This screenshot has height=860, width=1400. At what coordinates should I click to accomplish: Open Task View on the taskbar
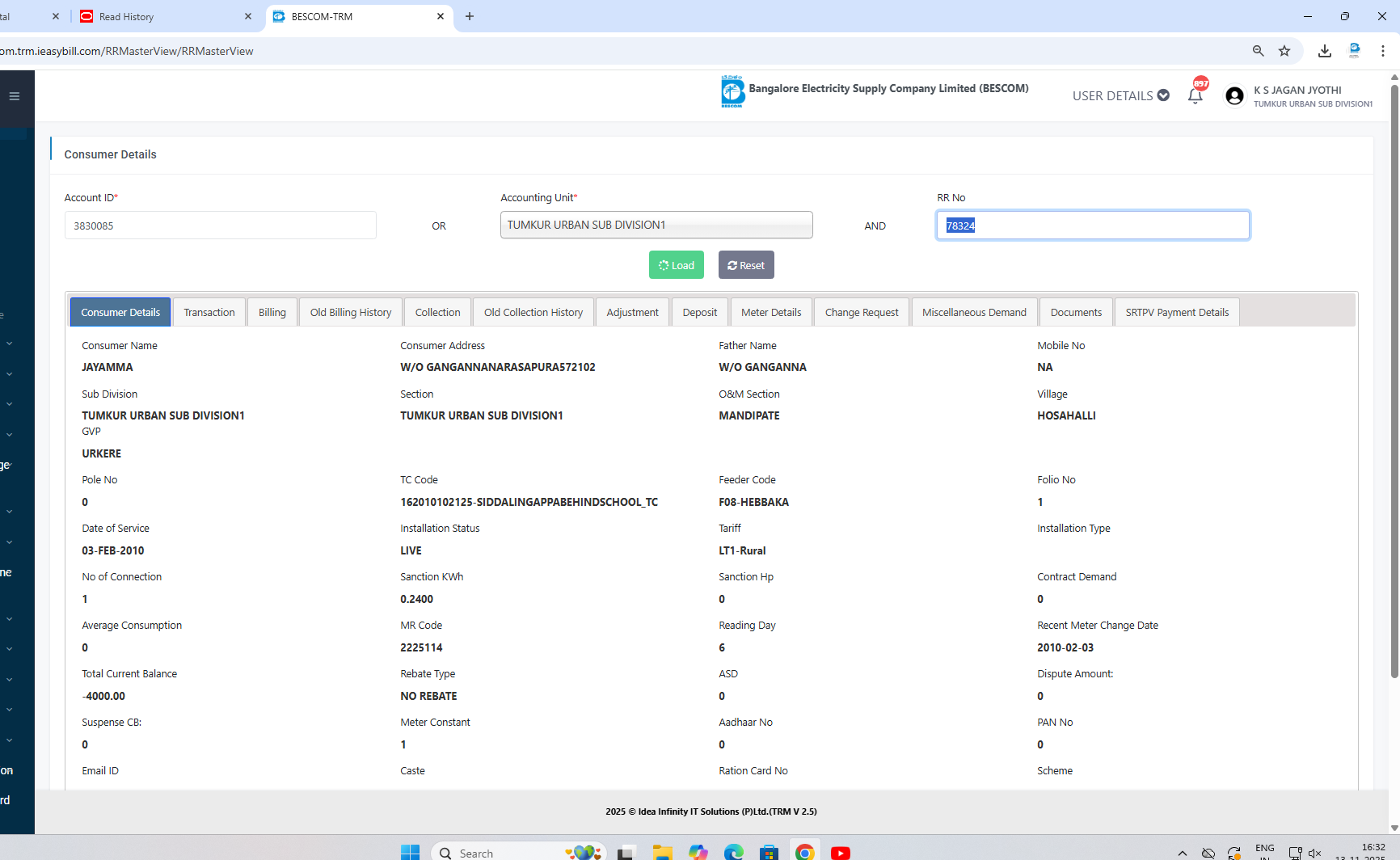(x=626, y=853)
